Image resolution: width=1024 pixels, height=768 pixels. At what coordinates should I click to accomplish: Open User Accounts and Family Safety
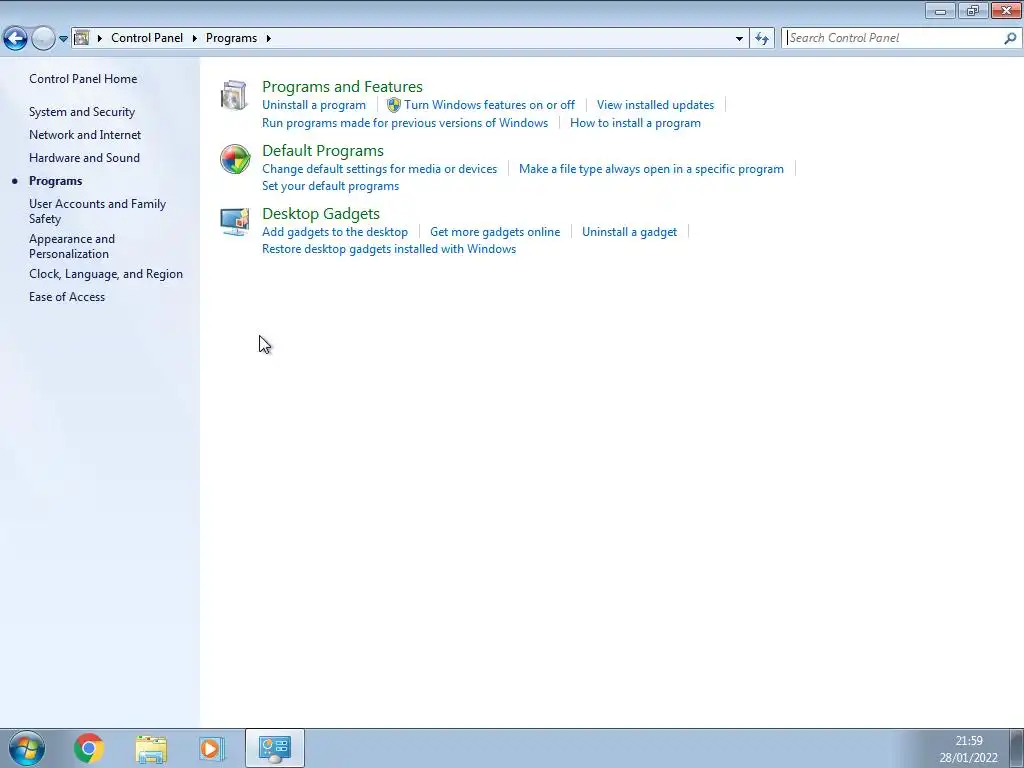(97, 211)
